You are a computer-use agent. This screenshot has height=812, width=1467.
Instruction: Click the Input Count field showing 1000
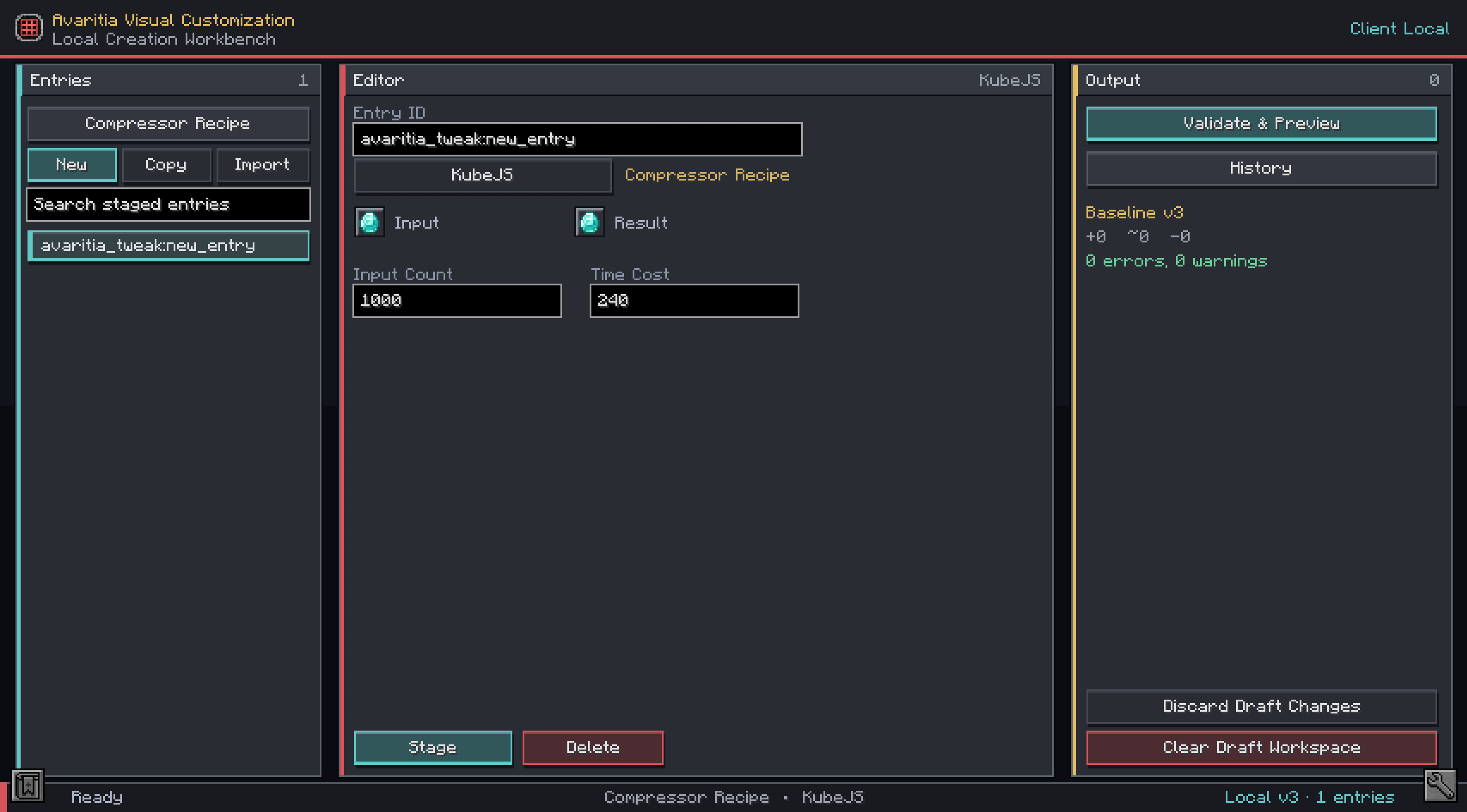click(x=457, y=301)
